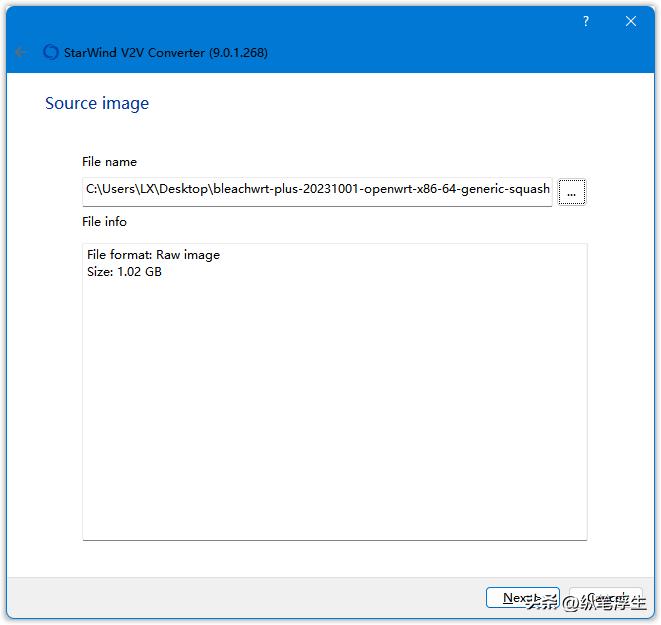
Task: Close the StarWind V2V Converter window
Action: 631,21
